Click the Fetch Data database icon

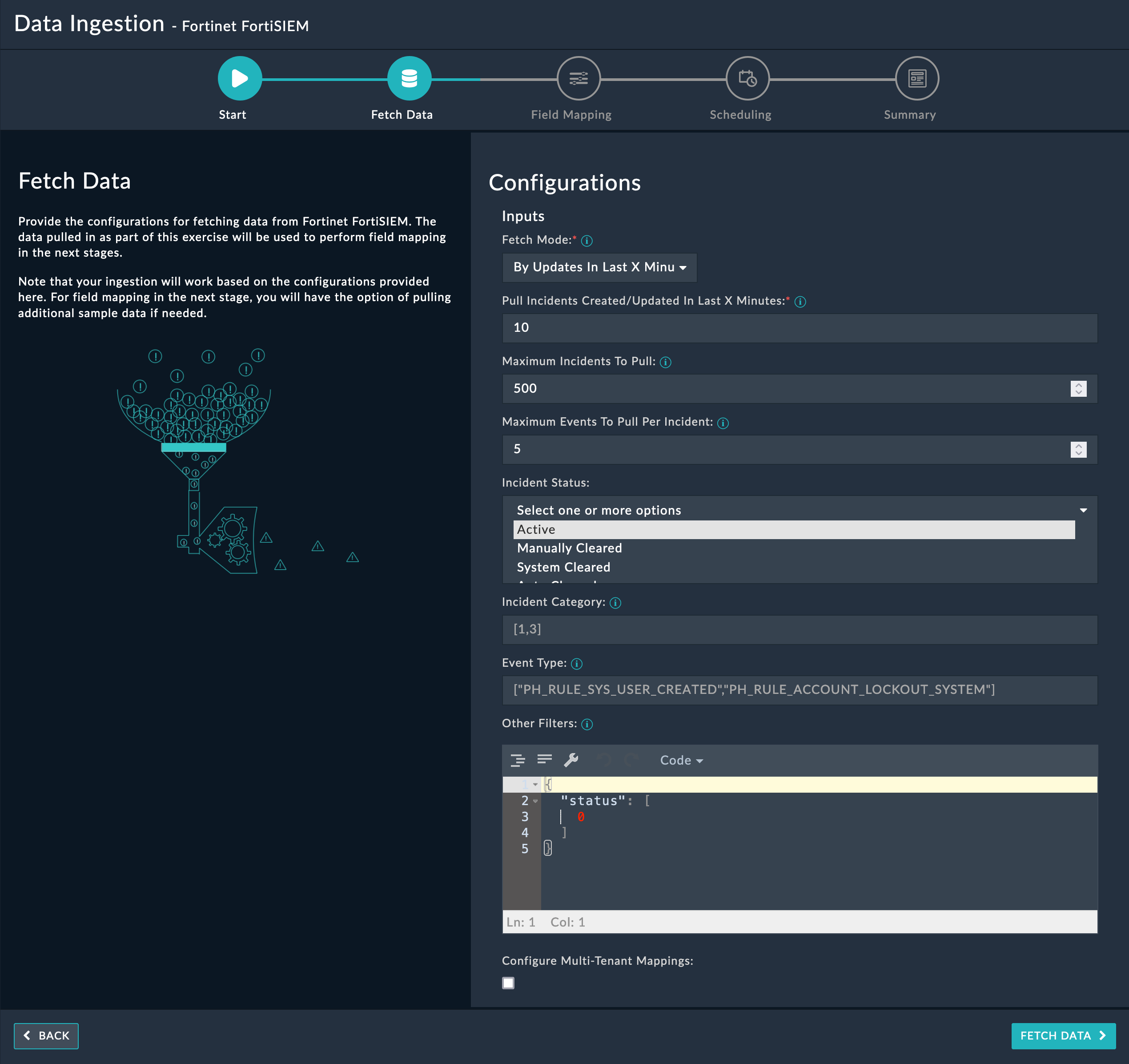click(409, 78)
